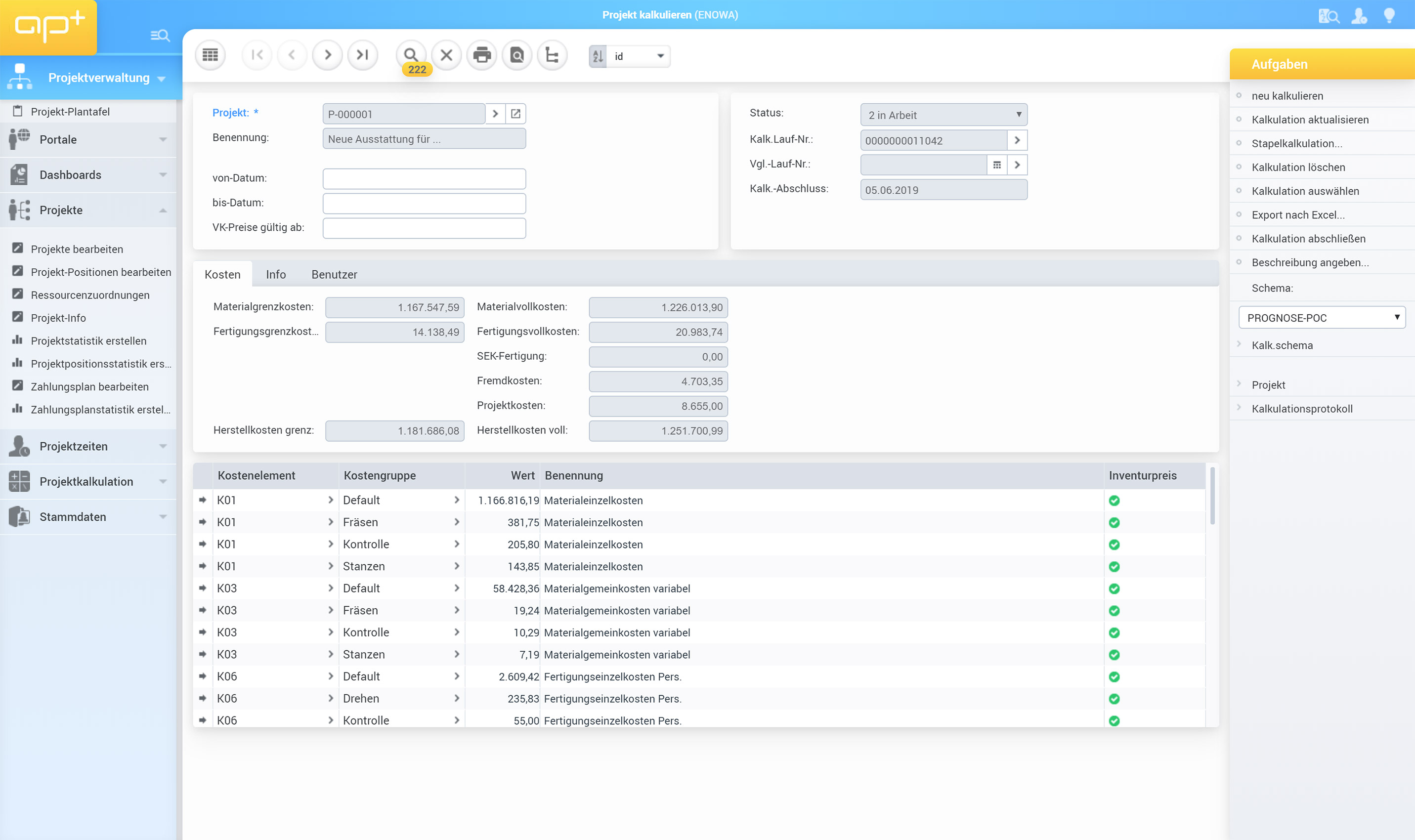Go to next record arrow

tap(327, 55)
